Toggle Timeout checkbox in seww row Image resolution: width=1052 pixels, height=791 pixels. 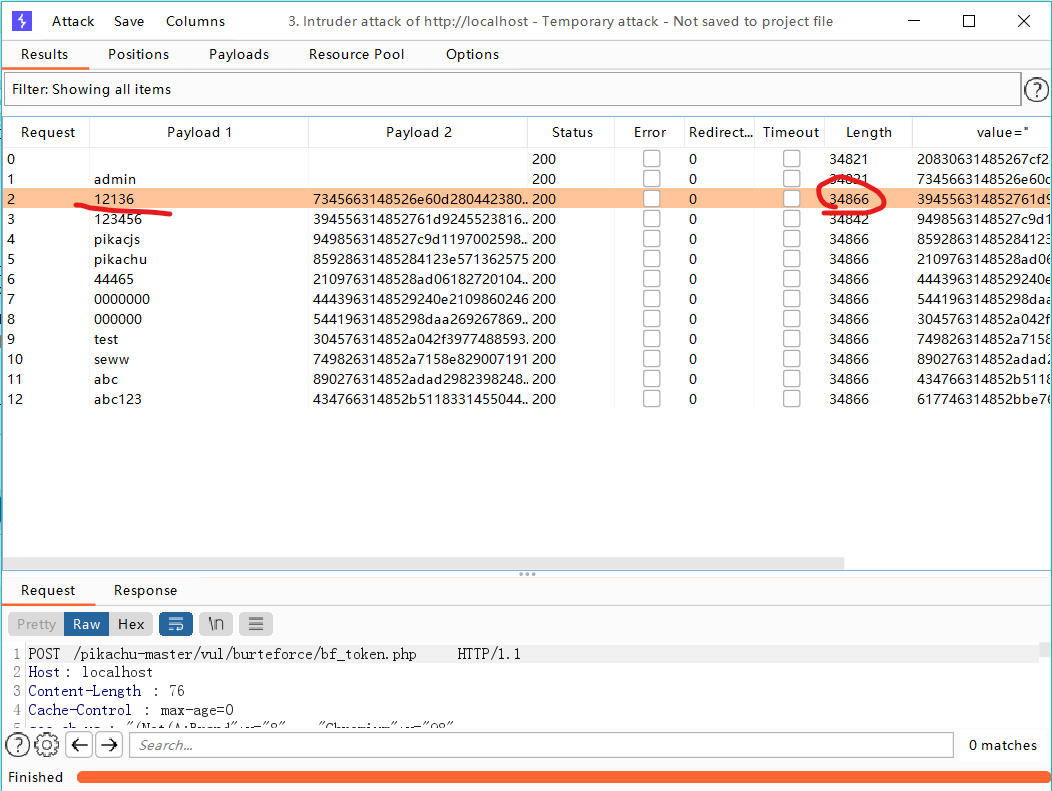point(792,359)
